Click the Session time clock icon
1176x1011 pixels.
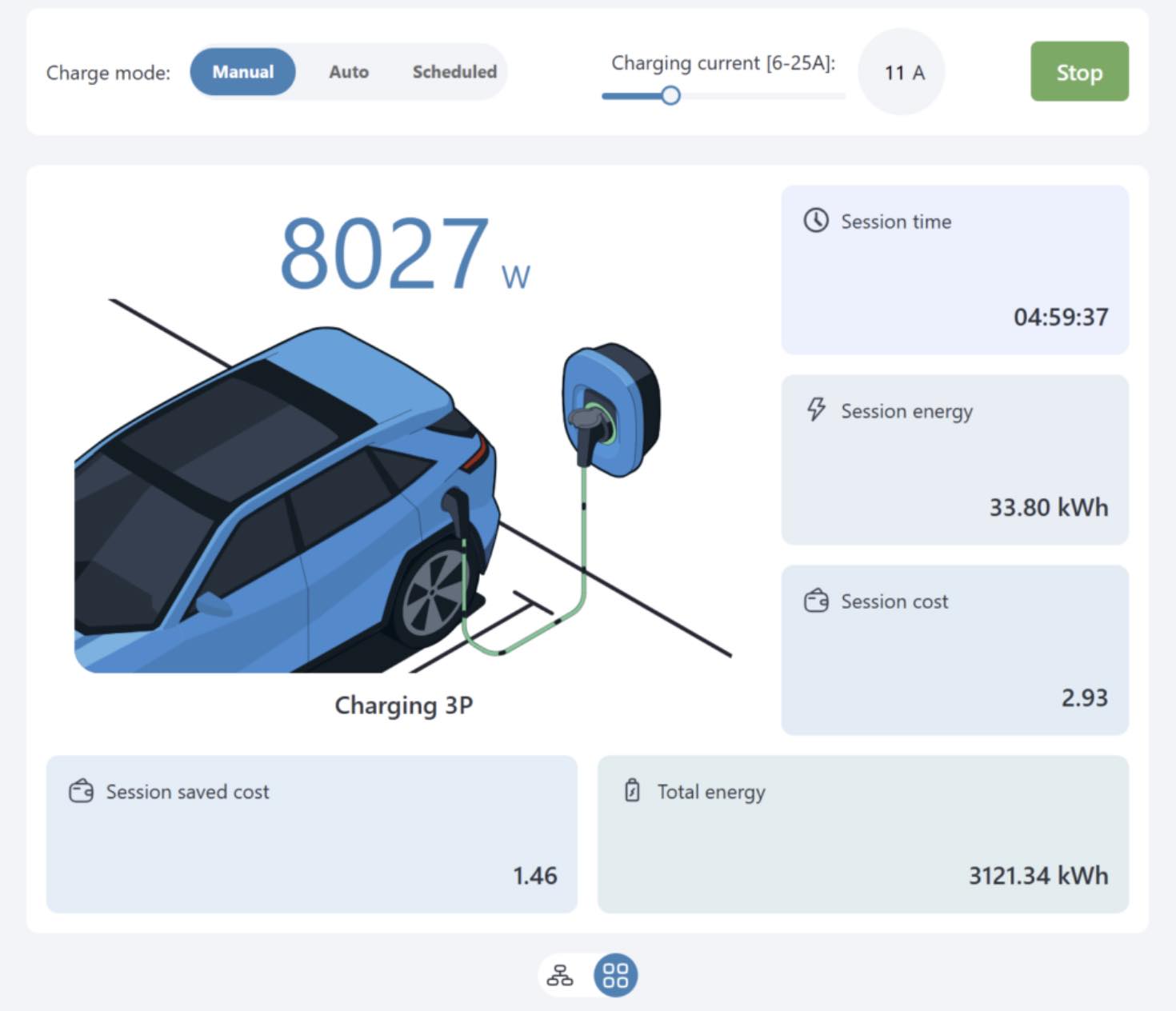tap(815, 222)
